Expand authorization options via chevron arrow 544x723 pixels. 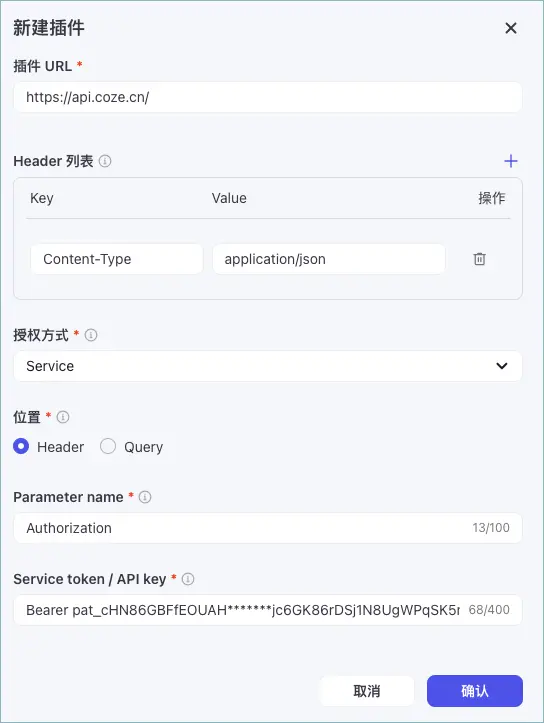pyautogui.click(x=502, y=366)
